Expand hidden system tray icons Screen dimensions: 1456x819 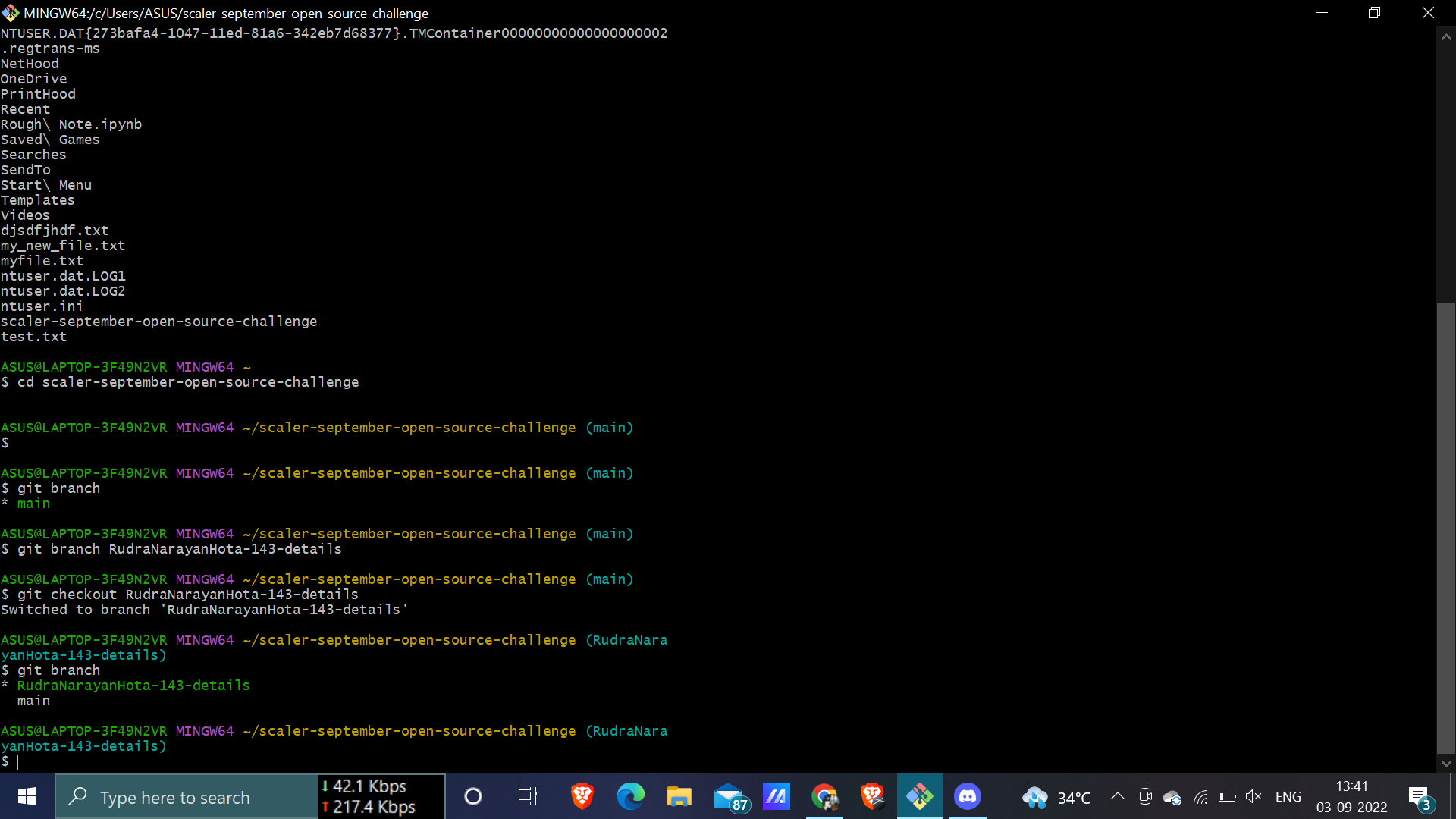pos(1117,797)
